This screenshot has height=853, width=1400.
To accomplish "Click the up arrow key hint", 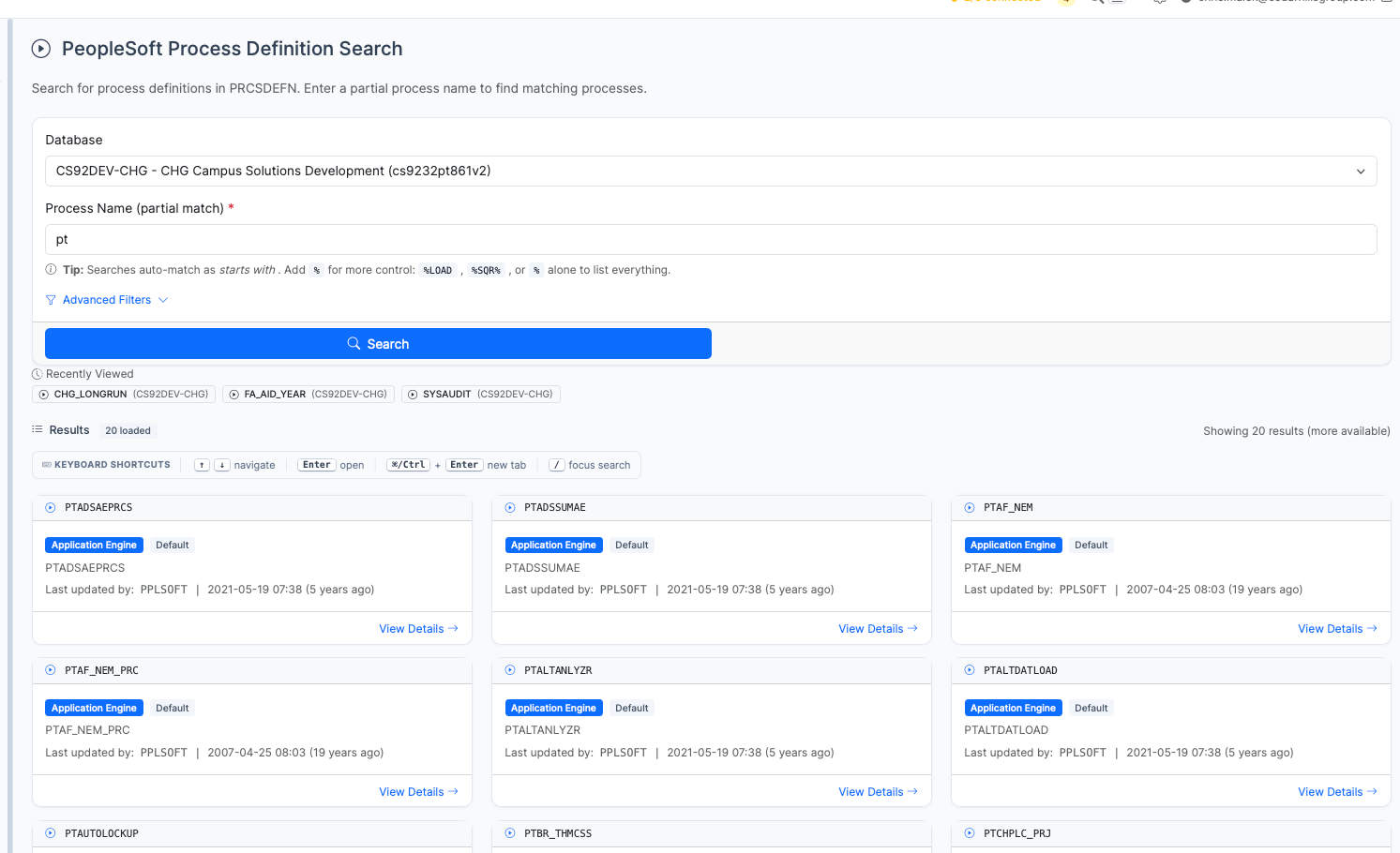I will pyautogui.click(x=202, y=465).
